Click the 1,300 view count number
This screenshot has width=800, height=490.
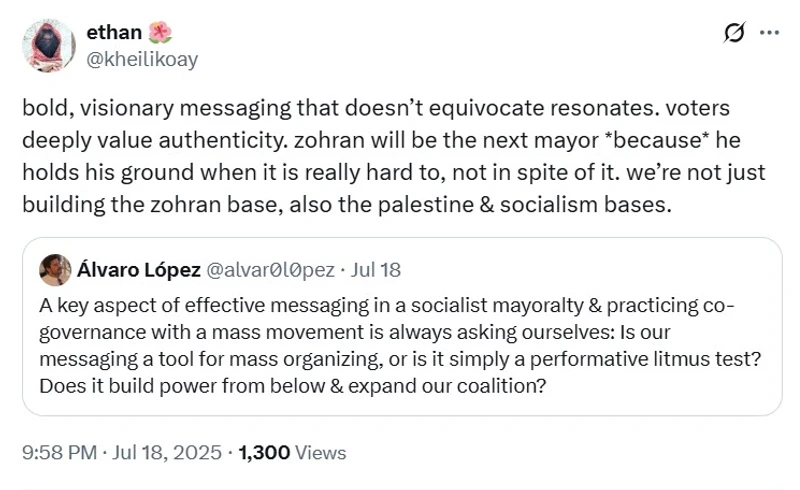coord(264,452)
